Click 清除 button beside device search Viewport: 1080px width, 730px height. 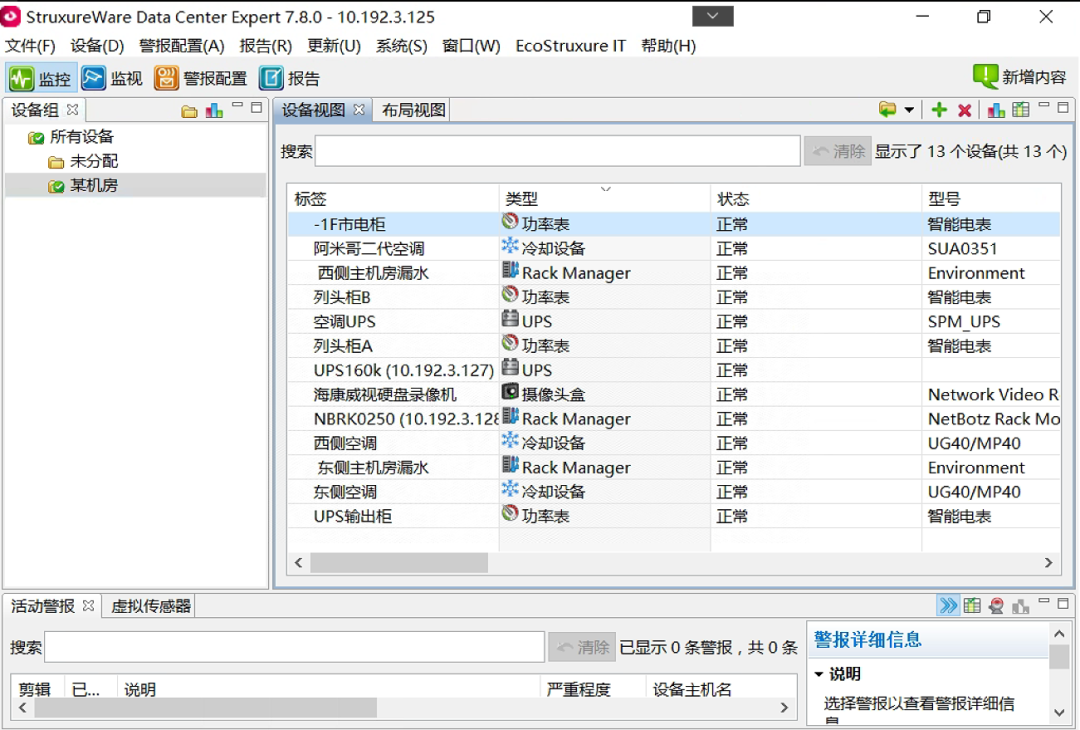click(838, 151)
